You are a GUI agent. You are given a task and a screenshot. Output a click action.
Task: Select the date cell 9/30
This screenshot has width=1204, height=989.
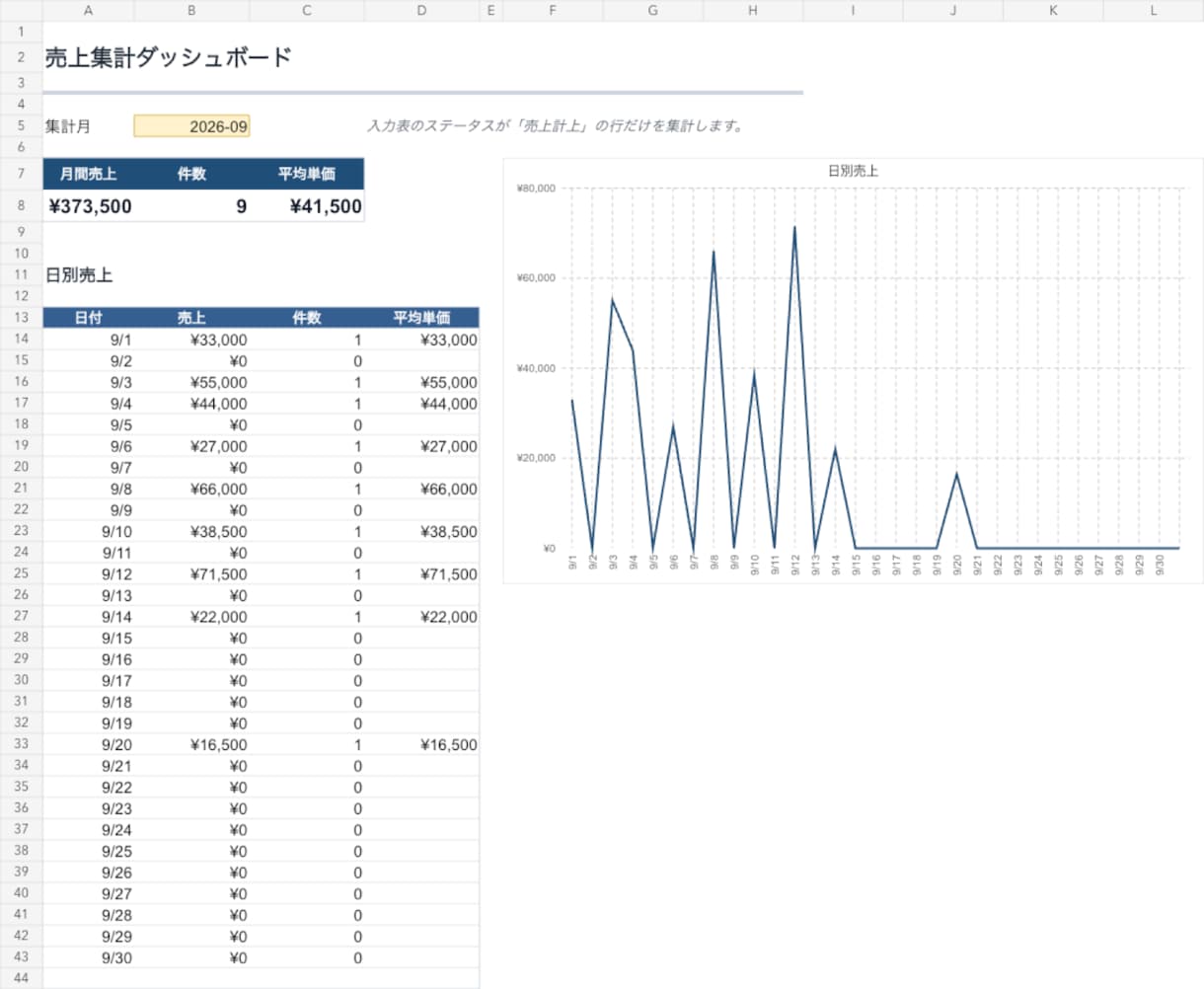pyautogui.click(x=89, y=957)
